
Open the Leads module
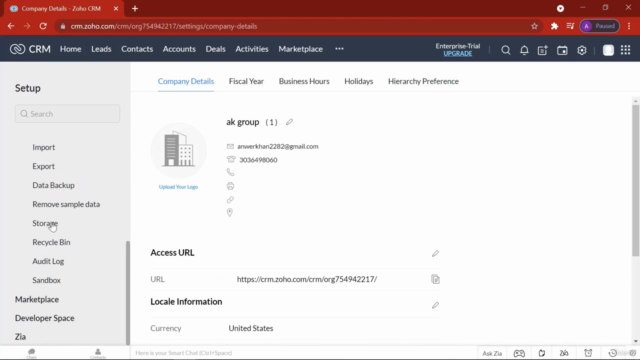[x=101, y=49]
